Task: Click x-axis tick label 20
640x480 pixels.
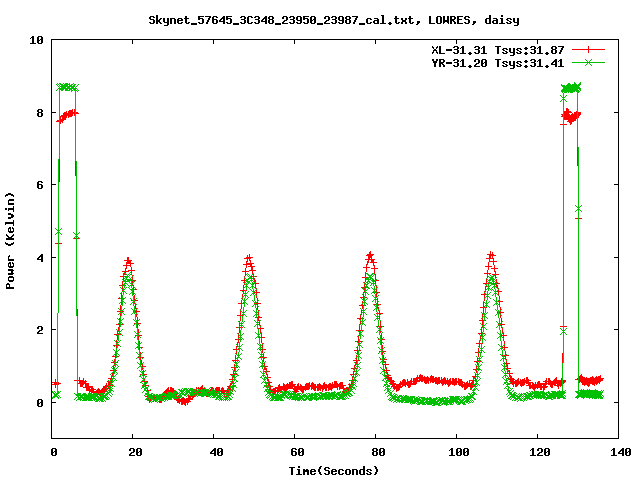Action: tap(135, 452)
